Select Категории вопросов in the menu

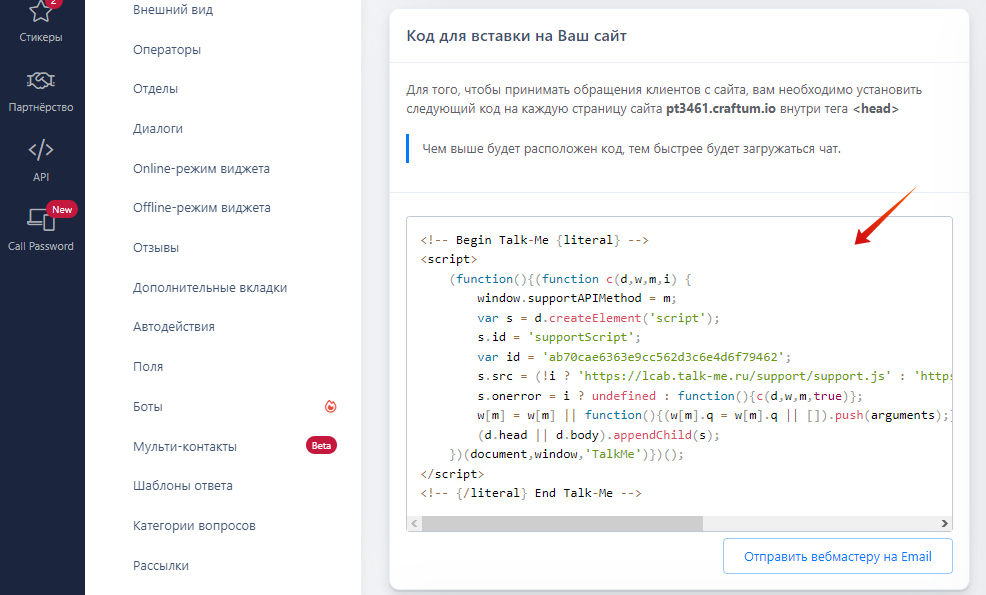[194, 526]
